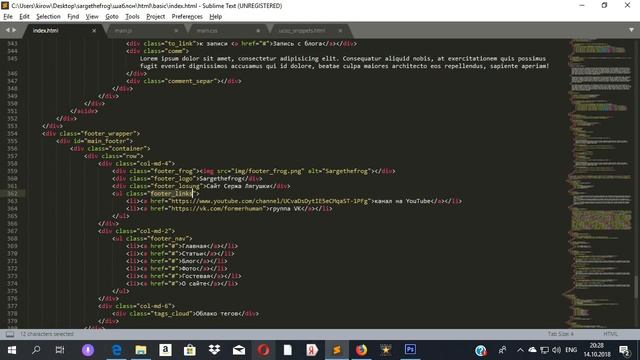Switch the ENG input language
The image size is (640, 360).
tap(571, 350)
